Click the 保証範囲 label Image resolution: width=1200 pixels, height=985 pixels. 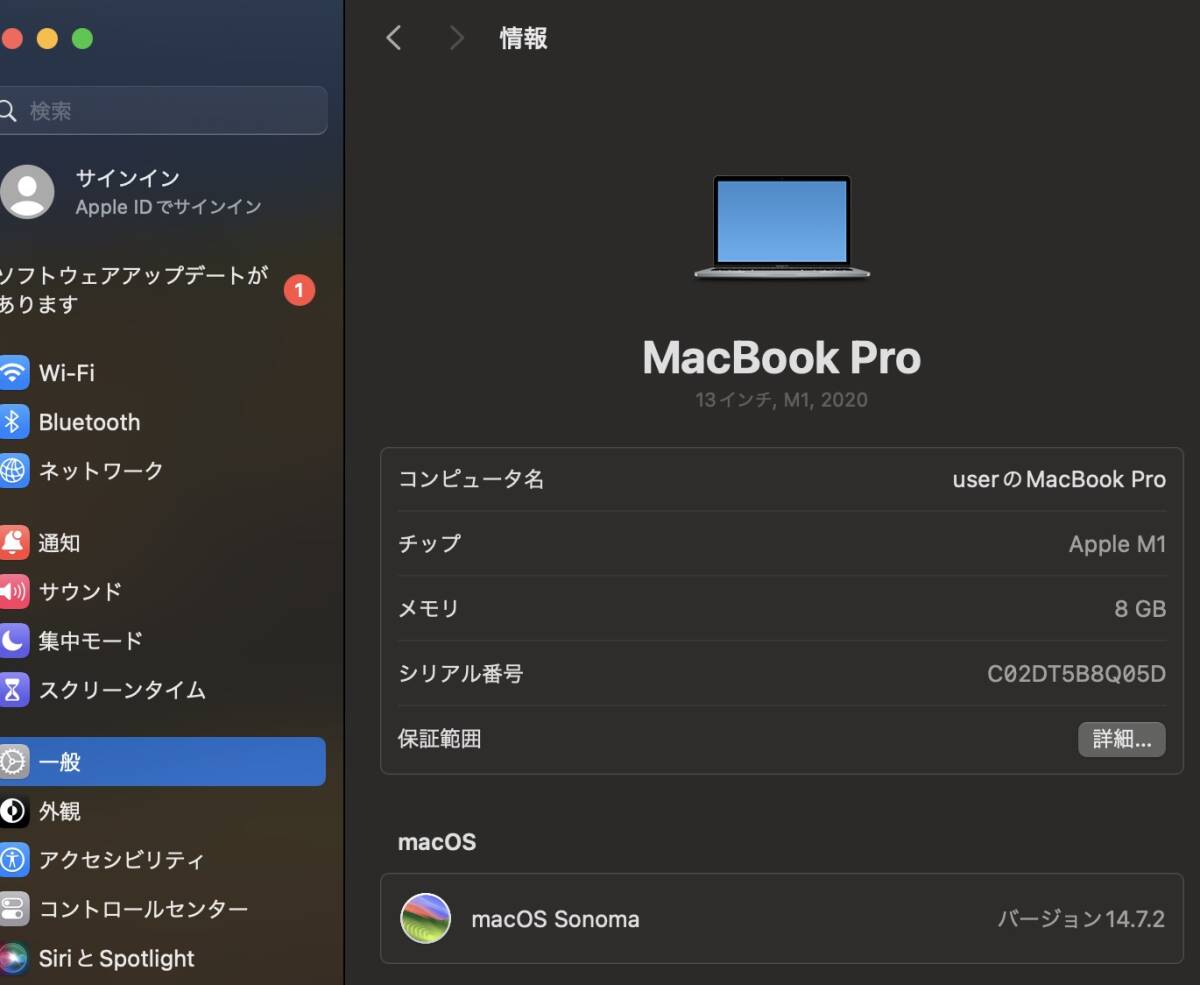[440, 739]
